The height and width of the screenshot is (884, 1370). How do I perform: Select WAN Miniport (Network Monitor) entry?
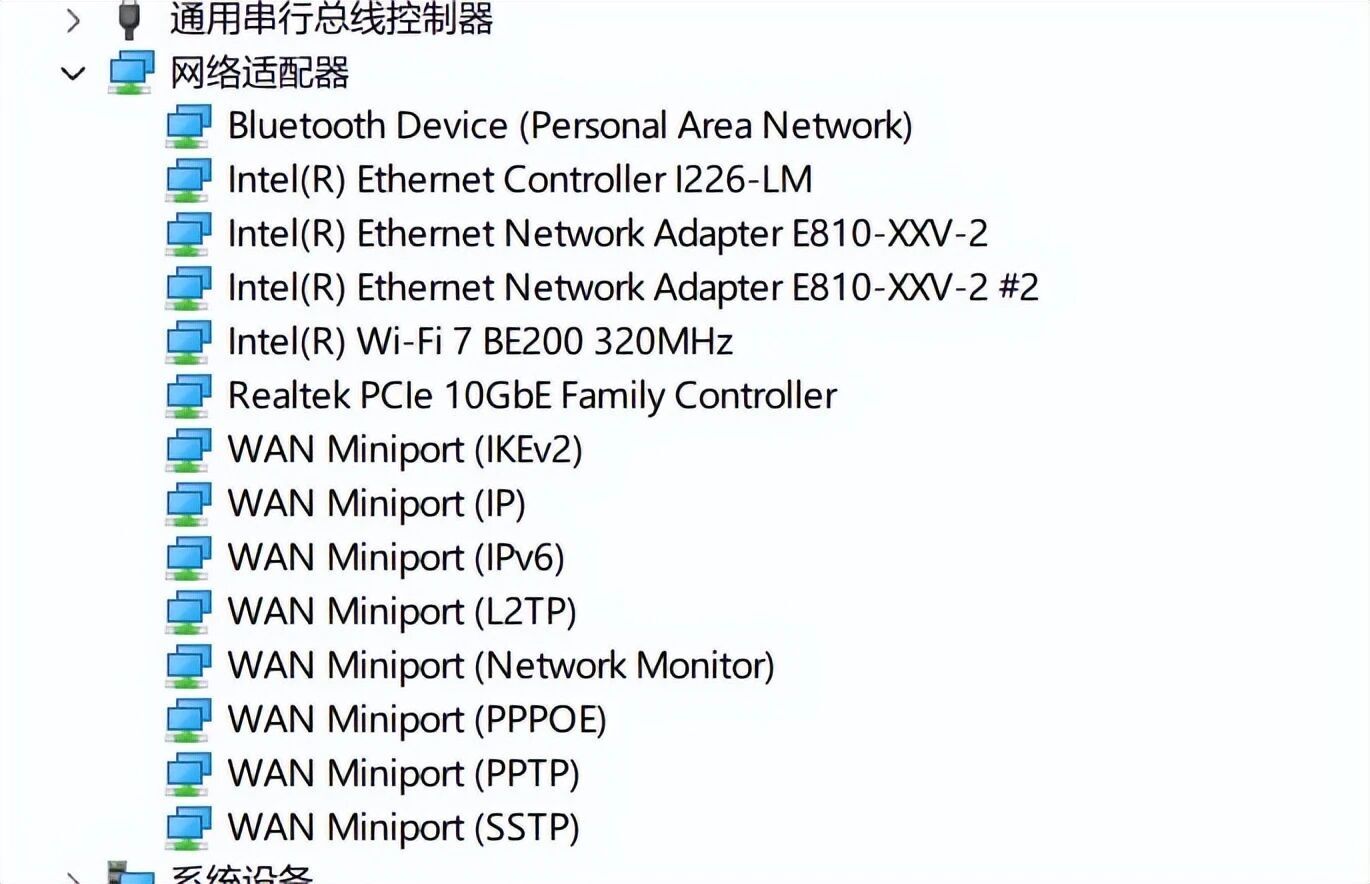point(500,666)
